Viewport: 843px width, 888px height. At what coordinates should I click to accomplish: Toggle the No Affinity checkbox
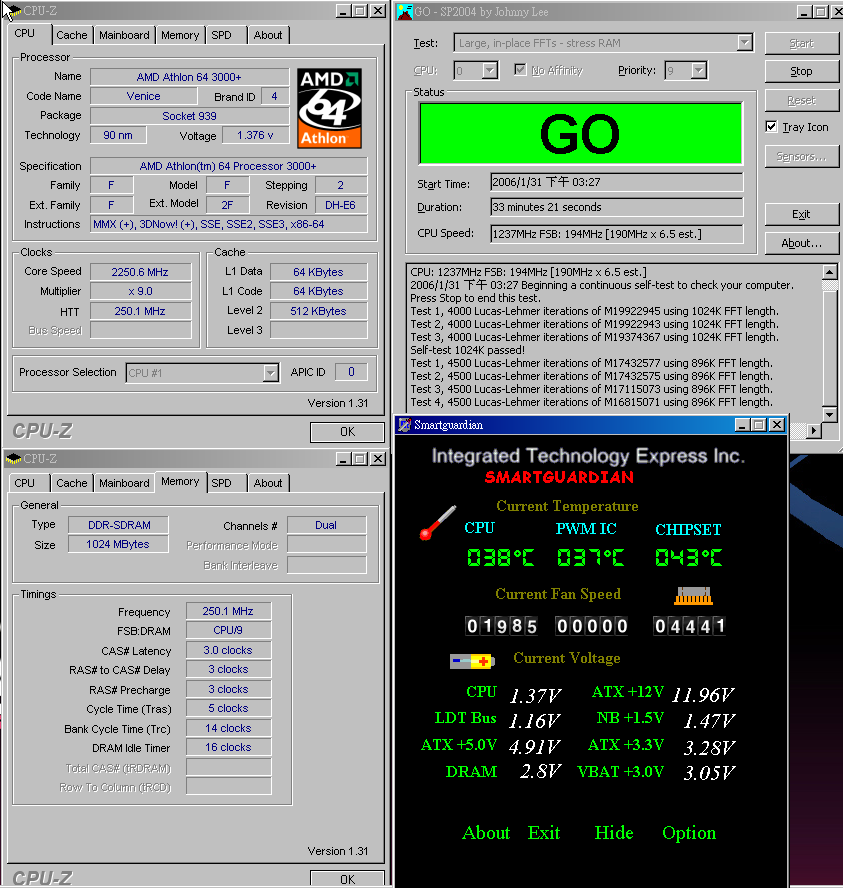(x=520, y=70)
